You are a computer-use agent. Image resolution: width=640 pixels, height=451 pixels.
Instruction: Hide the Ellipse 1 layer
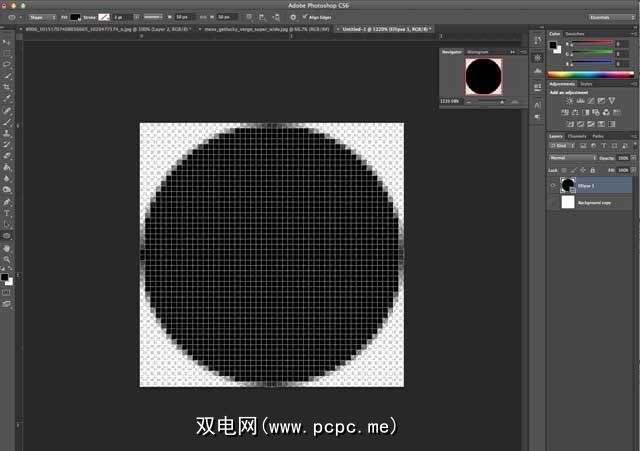tap(552, 185)
